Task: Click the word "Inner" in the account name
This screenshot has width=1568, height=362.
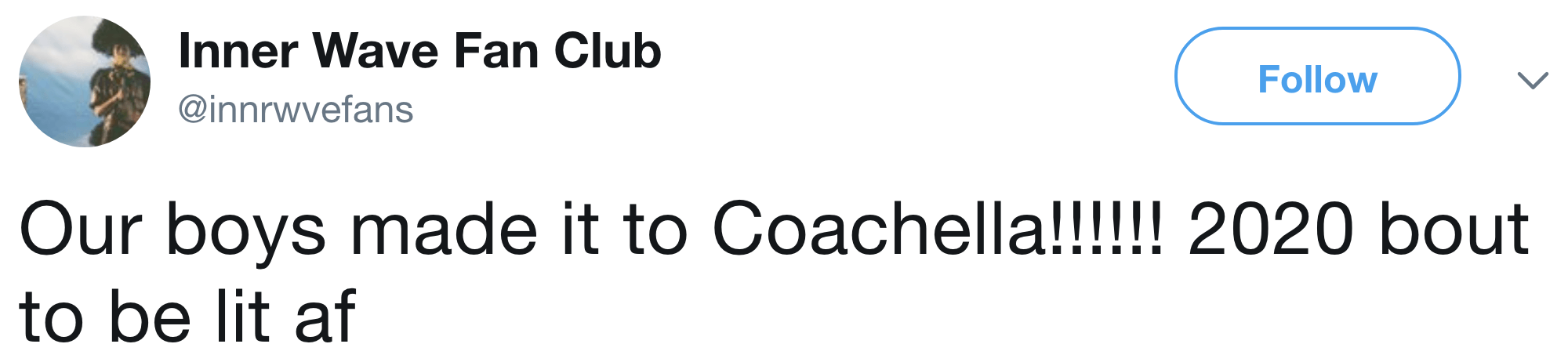Action: tap(238, 52)
